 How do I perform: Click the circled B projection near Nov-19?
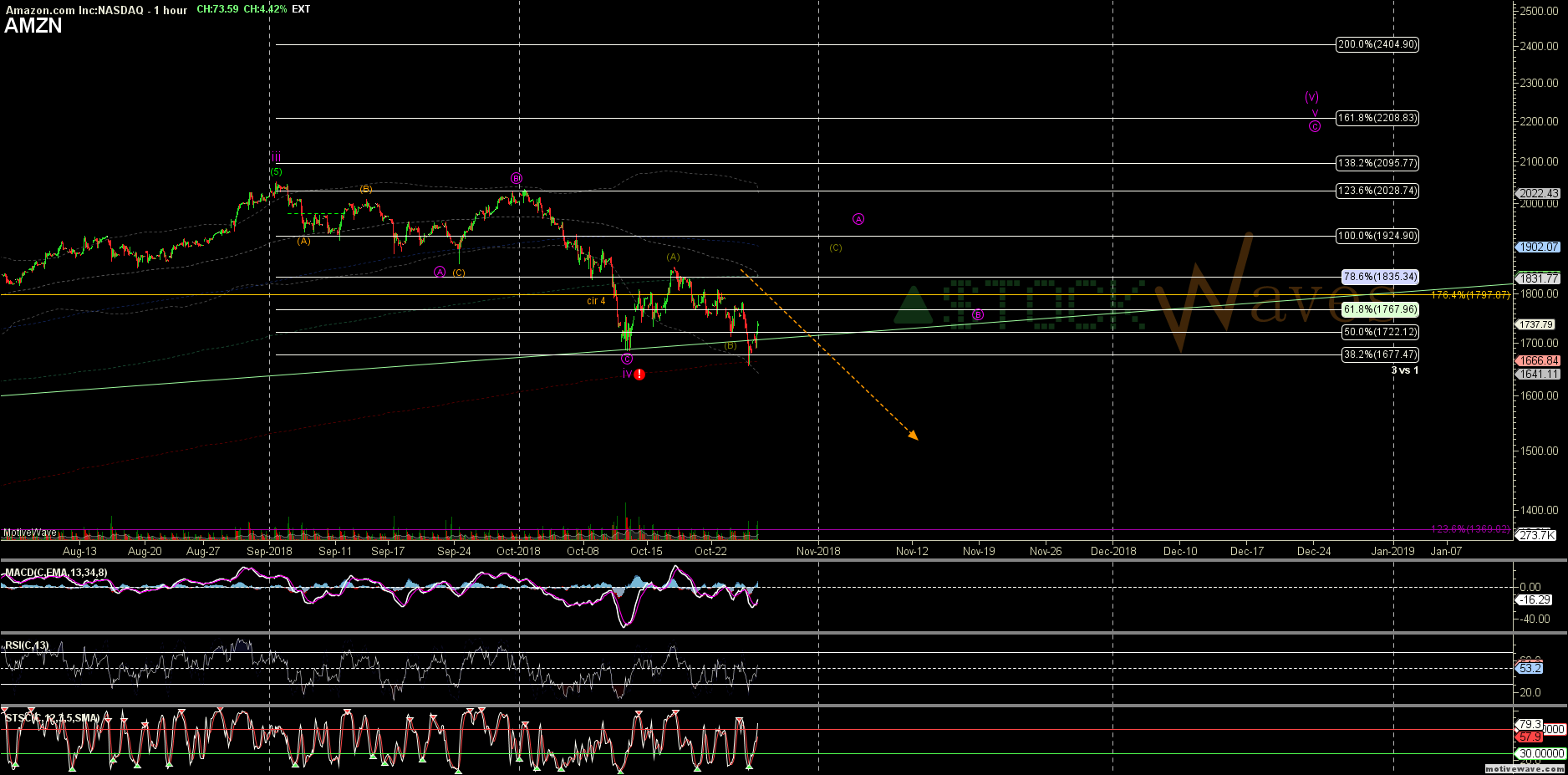point(978,314)
